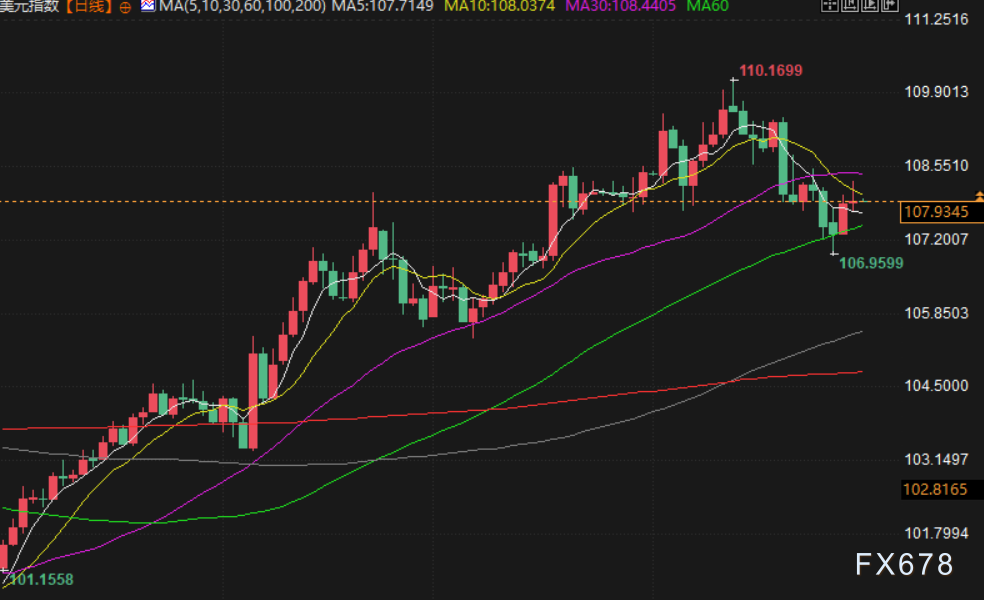Click the grid layout icon at top right
Image resolution: width=984 pixels, height=600 pixels.
click(x=829, y=7)
